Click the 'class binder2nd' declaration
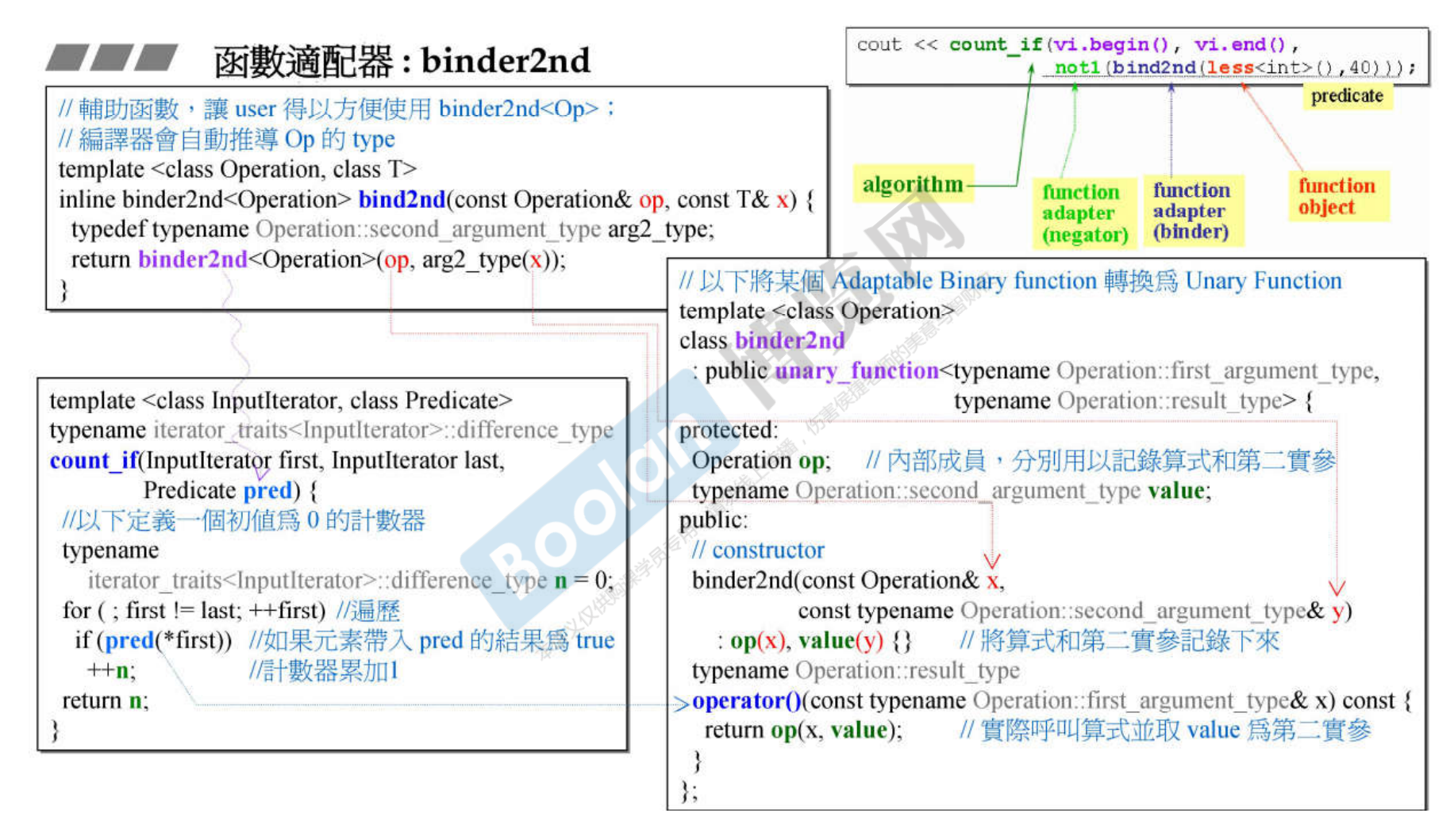This screenshot has height=840, width=1454. click(x=762, y=340)
